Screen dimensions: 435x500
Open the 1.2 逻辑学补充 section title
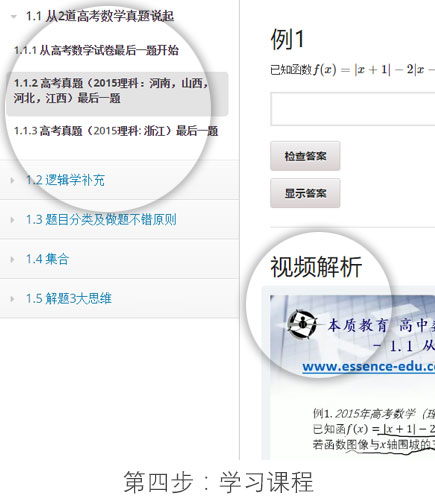[65, 180]
